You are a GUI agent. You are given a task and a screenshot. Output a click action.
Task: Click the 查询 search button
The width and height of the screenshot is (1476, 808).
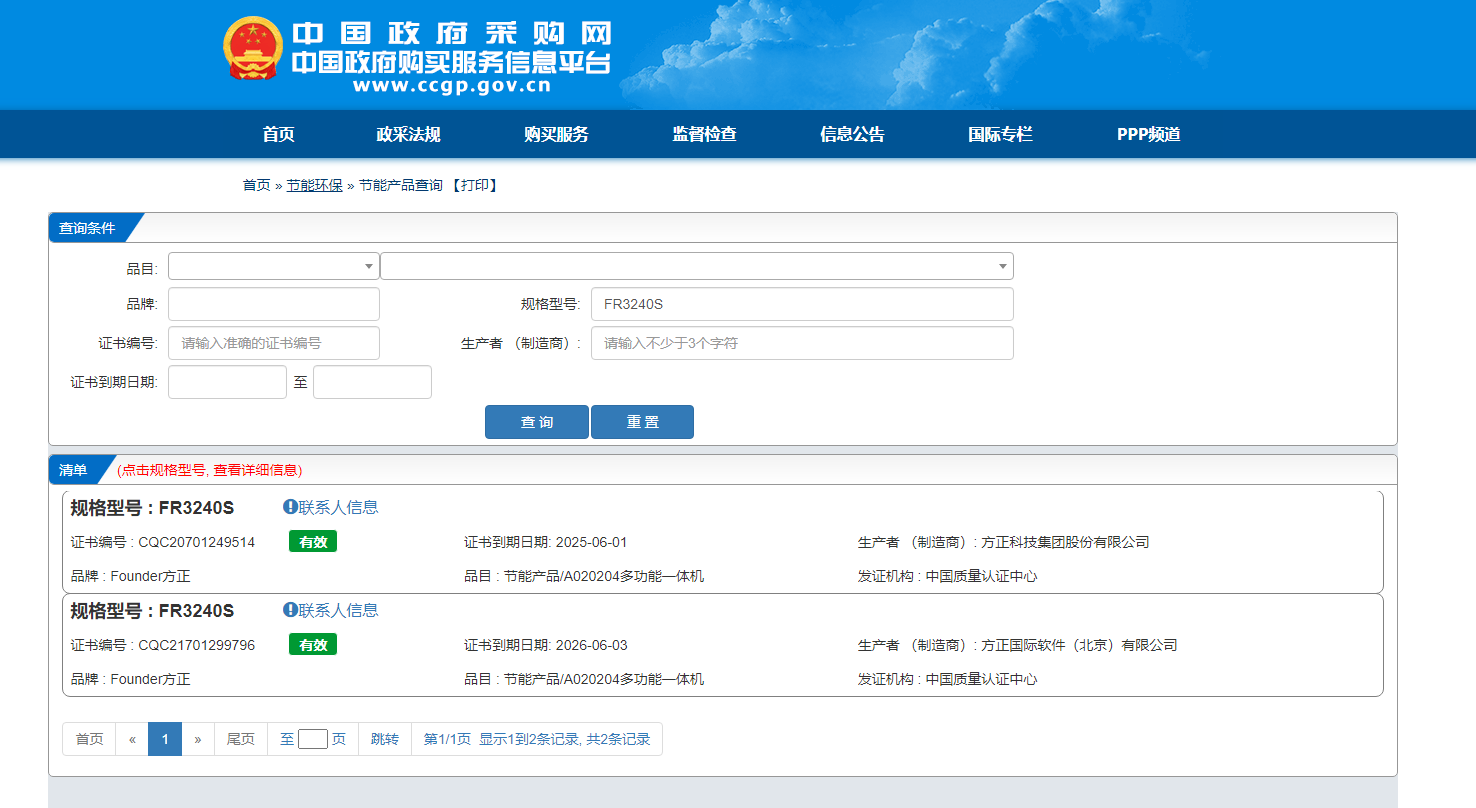click(537, 422)
